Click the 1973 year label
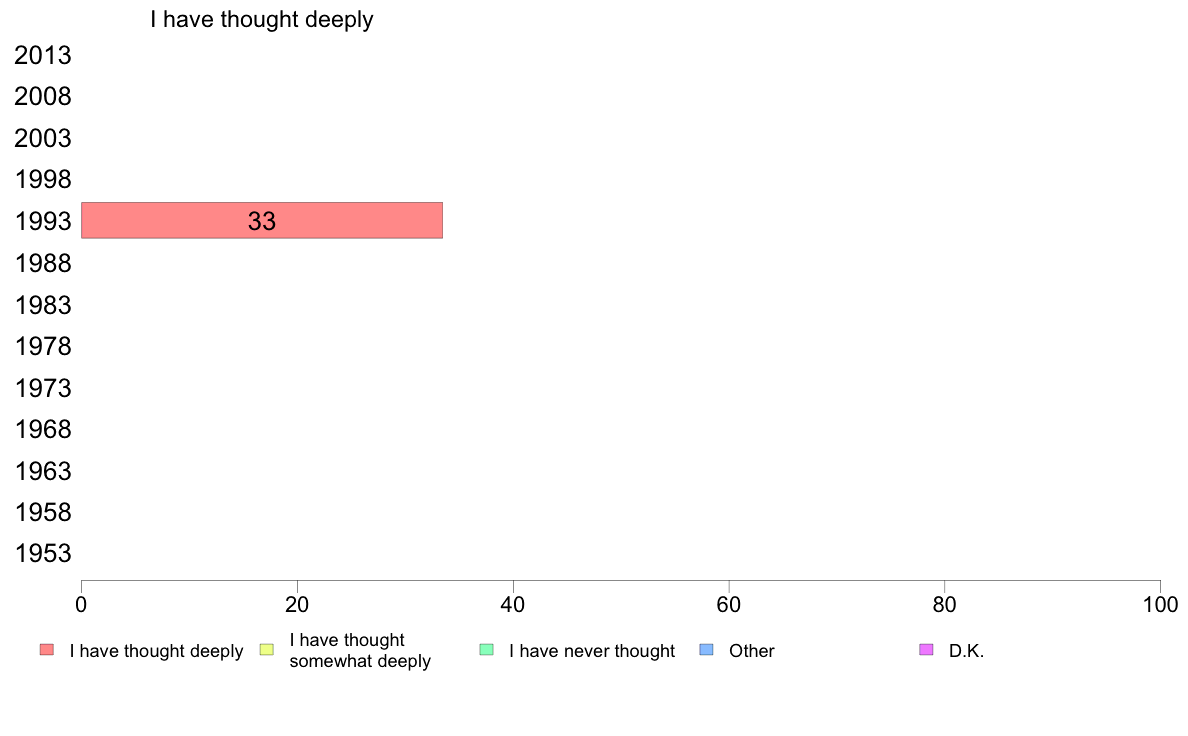 click(42, 388)
